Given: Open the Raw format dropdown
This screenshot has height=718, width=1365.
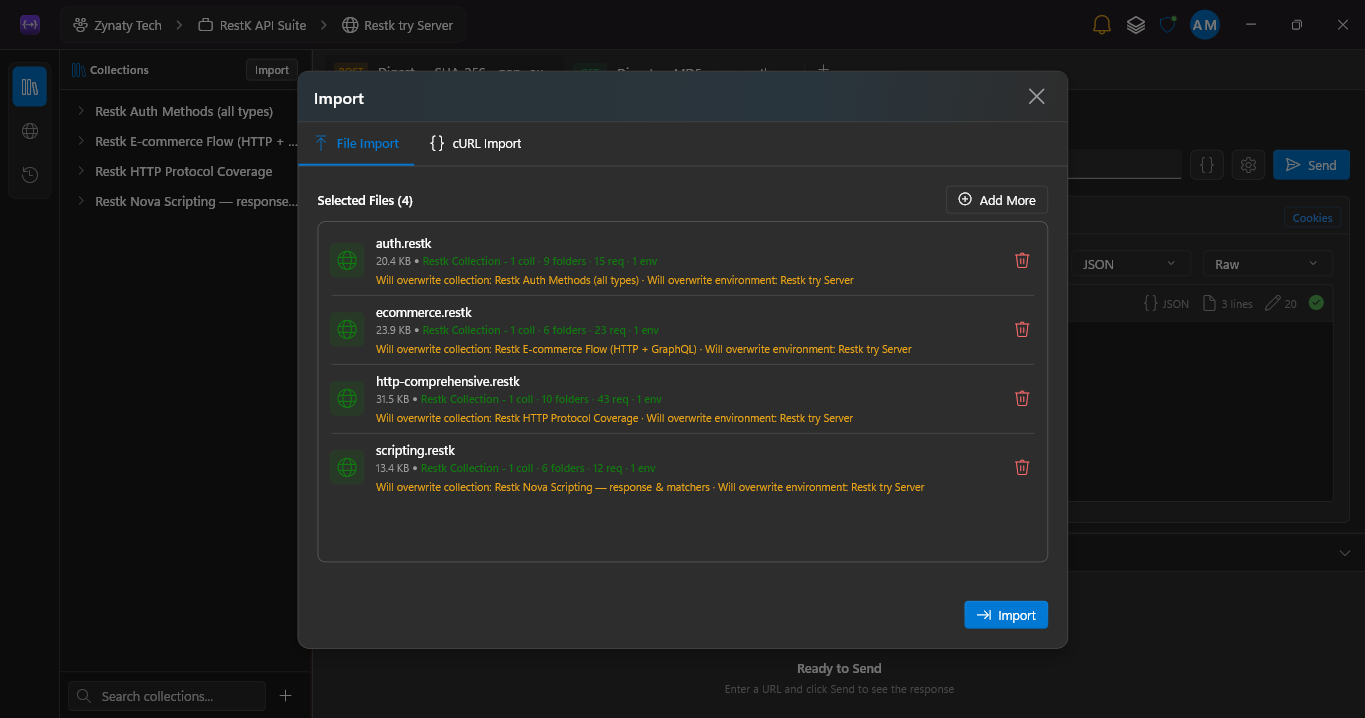Looking at the screenshot, I should tap(1267, 264).
